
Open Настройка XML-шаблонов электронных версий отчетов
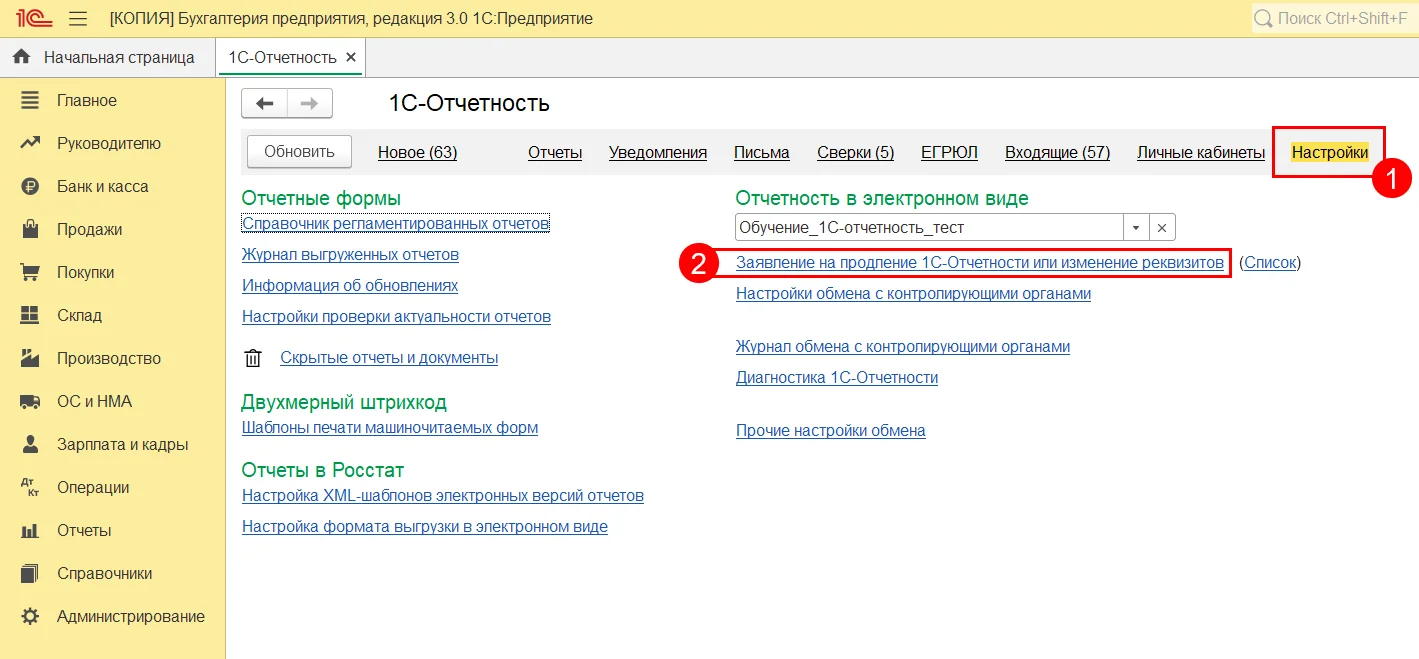443,495
